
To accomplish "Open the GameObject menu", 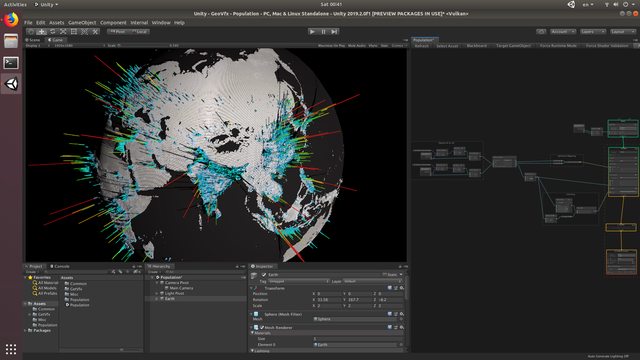I will [82, 22].
